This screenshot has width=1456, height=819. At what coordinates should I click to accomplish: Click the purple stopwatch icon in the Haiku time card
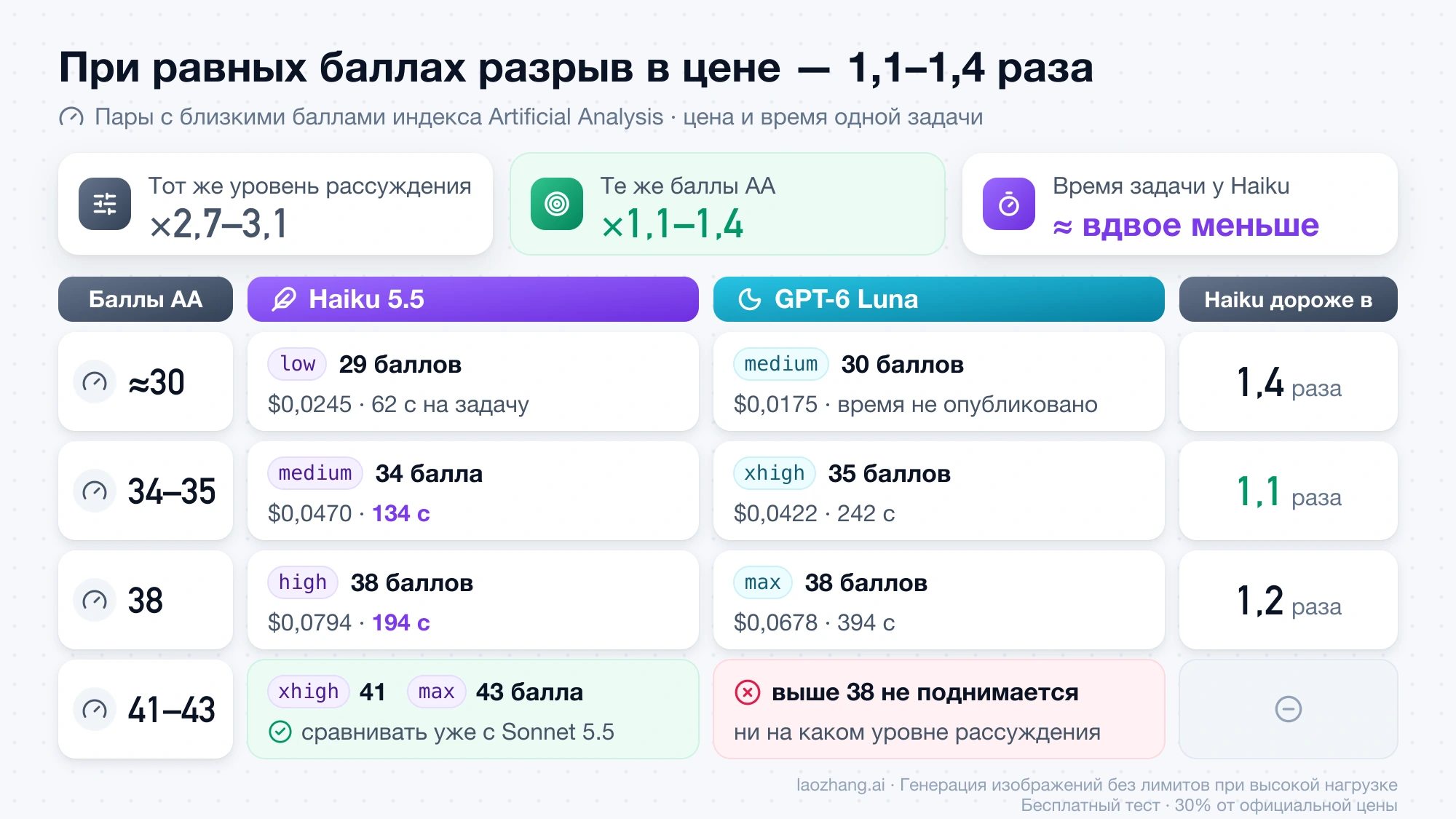coord(1009,204)
